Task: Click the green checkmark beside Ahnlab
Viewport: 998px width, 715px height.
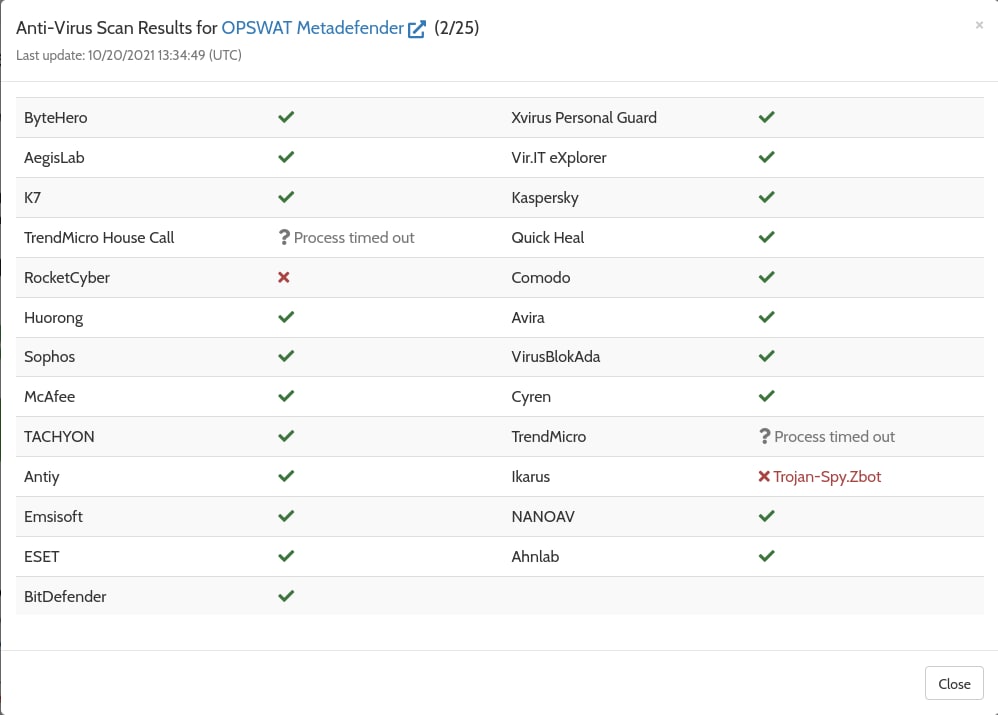Action: (767, 556)
